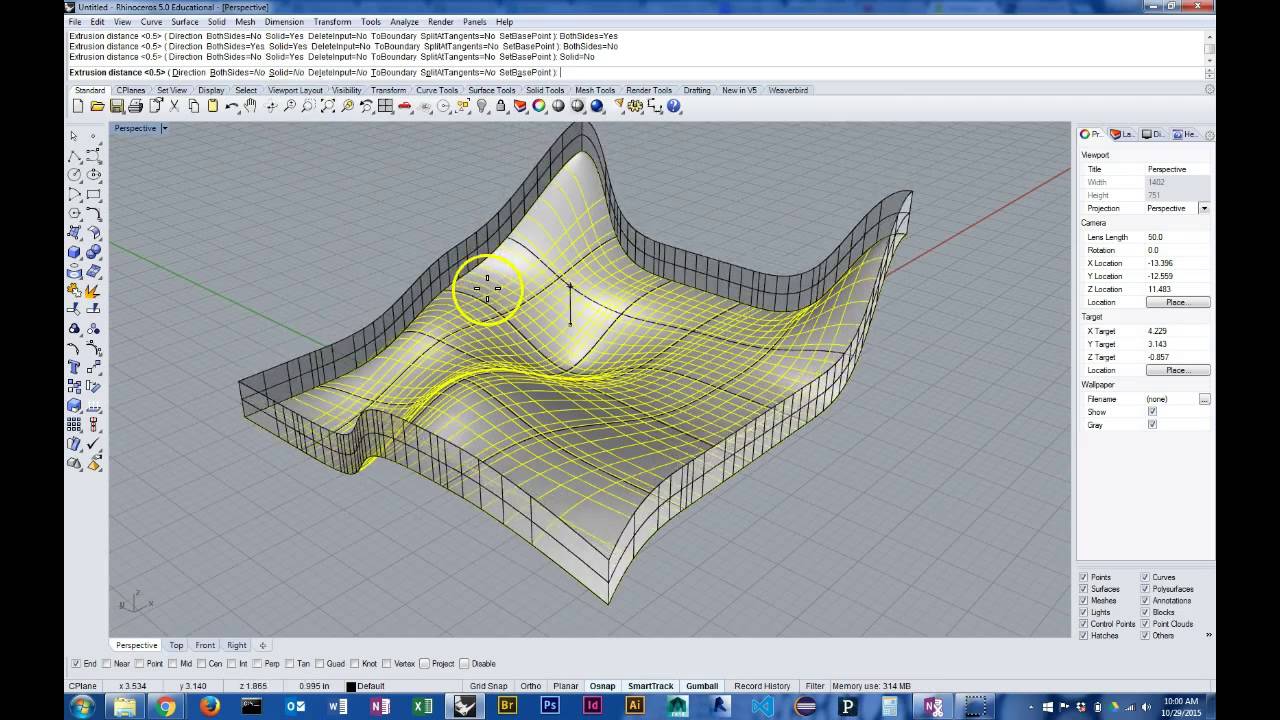Click the Camera Location Place button

coord(1178,302)
